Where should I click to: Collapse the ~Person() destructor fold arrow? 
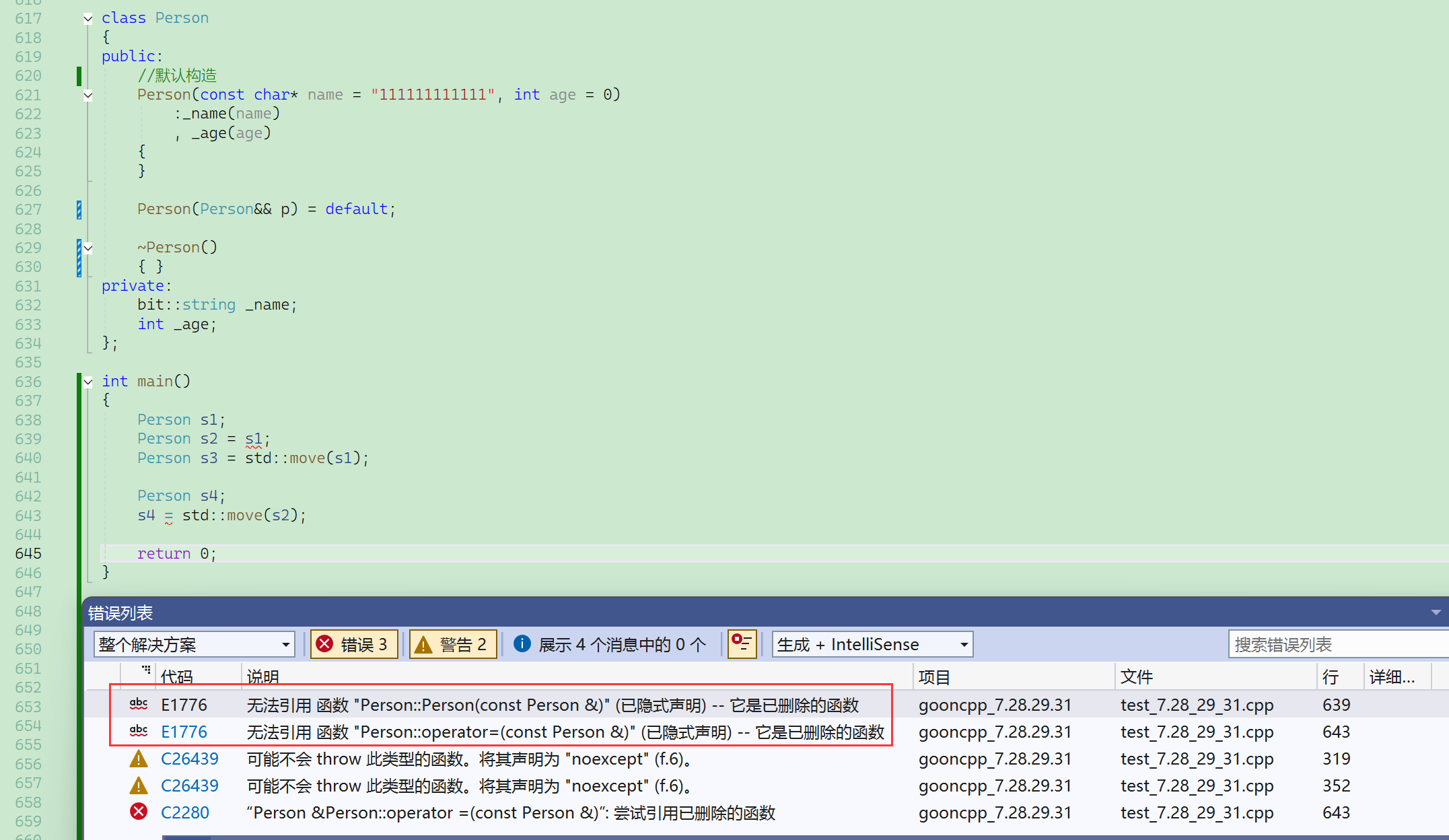tap(88, 248)
